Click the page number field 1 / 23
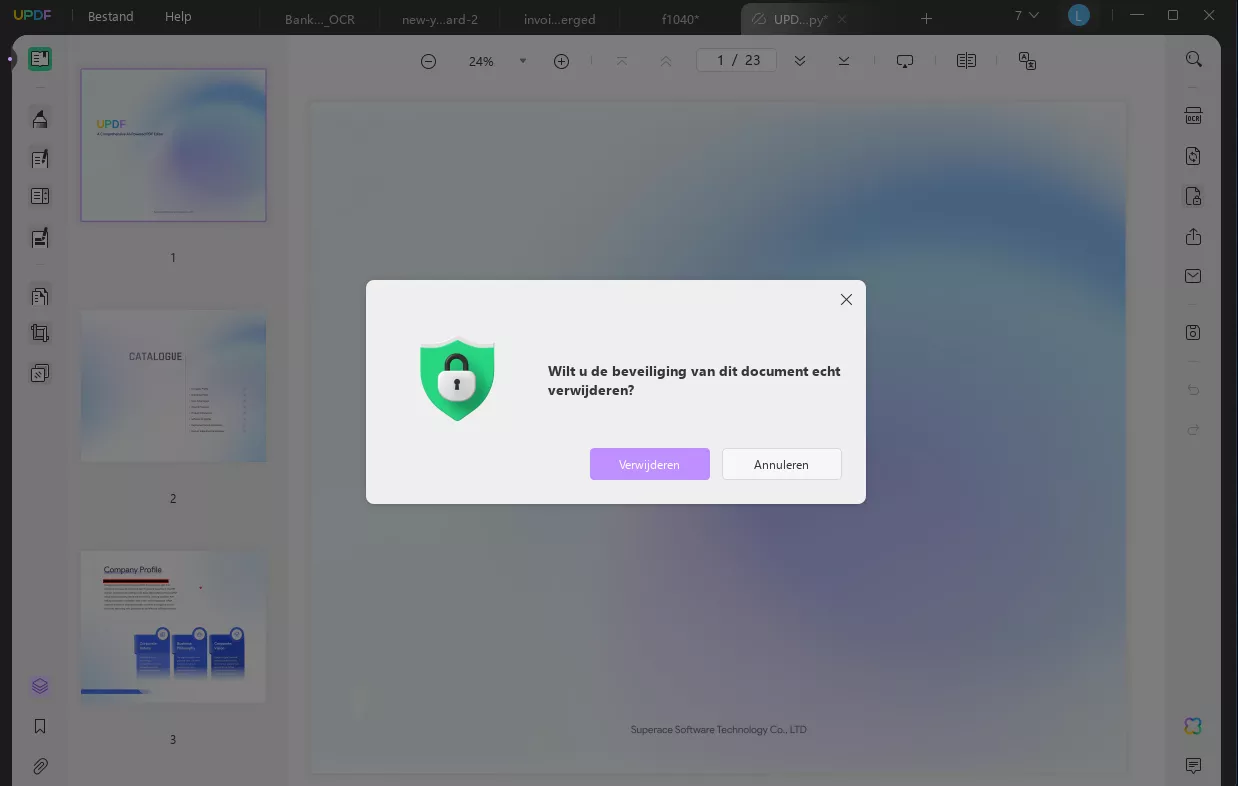1238x786 pixels. coord(737,60)
